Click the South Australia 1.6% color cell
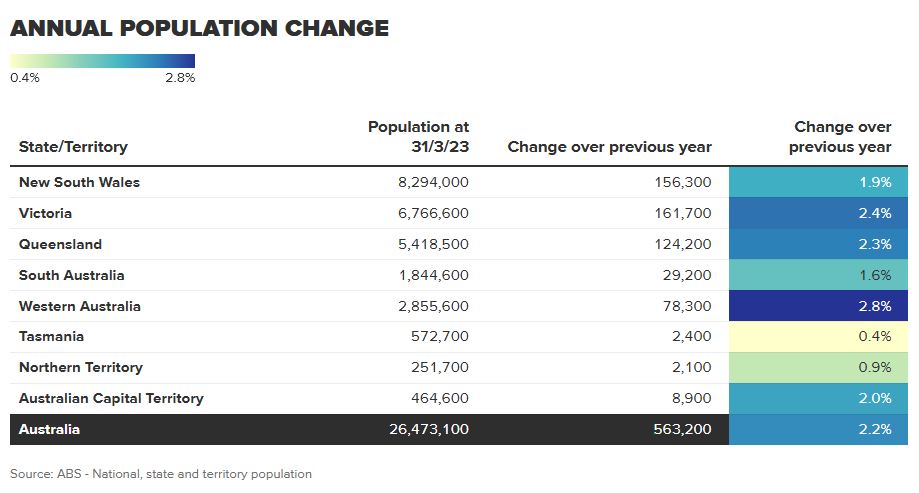 818,275
